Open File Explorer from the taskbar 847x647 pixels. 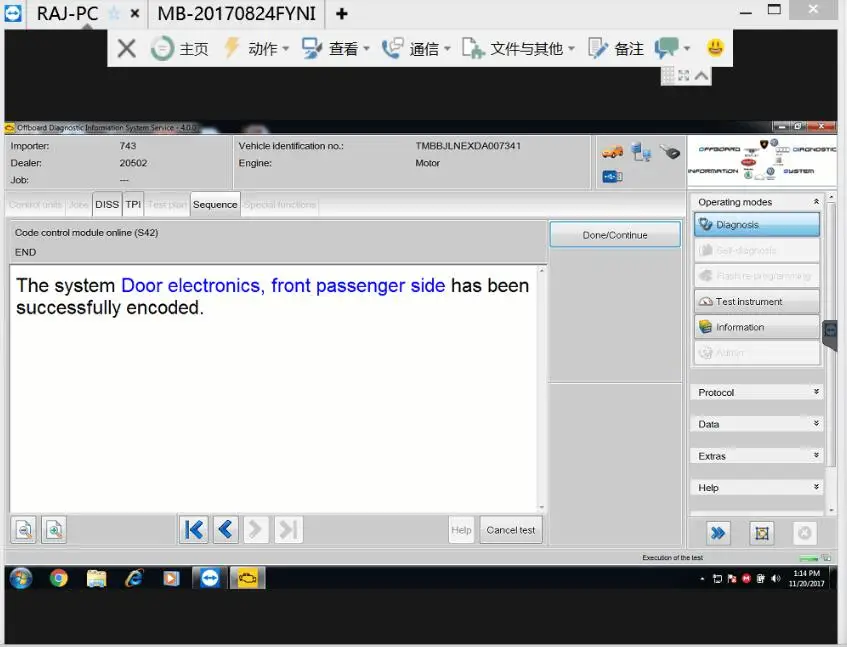(96, 578)
